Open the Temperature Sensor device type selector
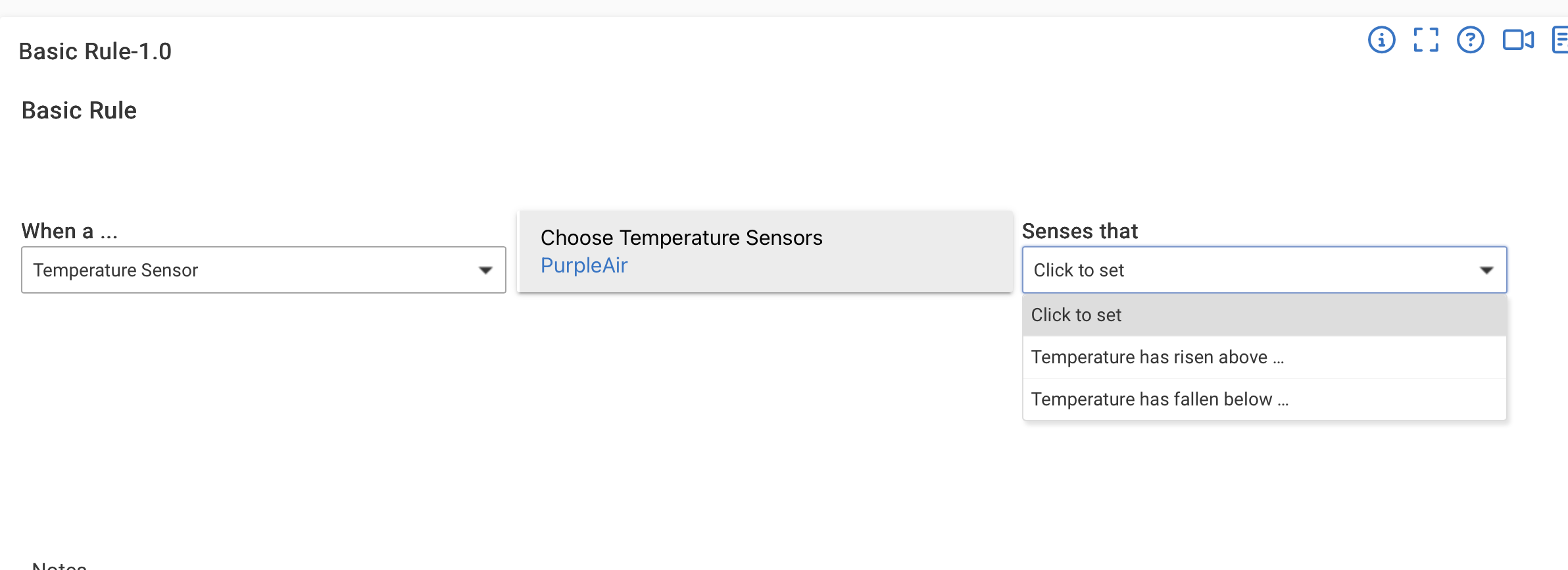This screenshot has width=1568, height=570. pos(264,270)
